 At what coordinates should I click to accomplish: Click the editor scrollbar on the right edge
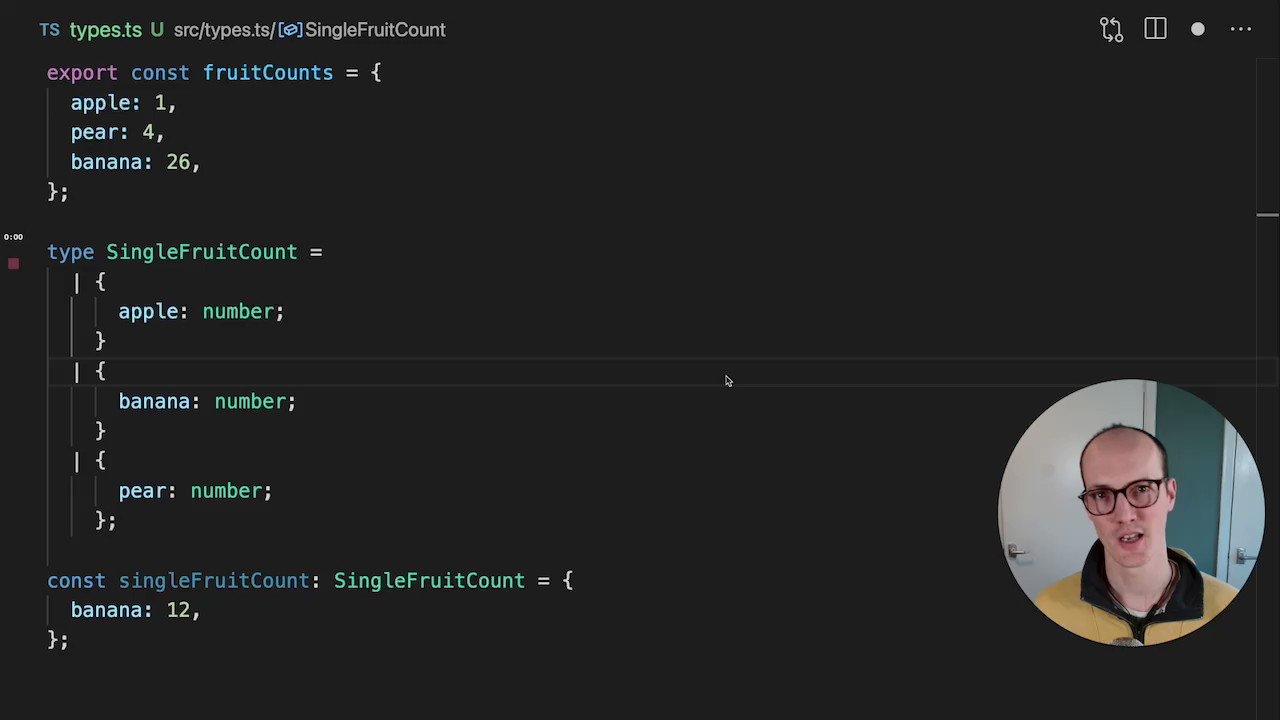(1266, 213)
